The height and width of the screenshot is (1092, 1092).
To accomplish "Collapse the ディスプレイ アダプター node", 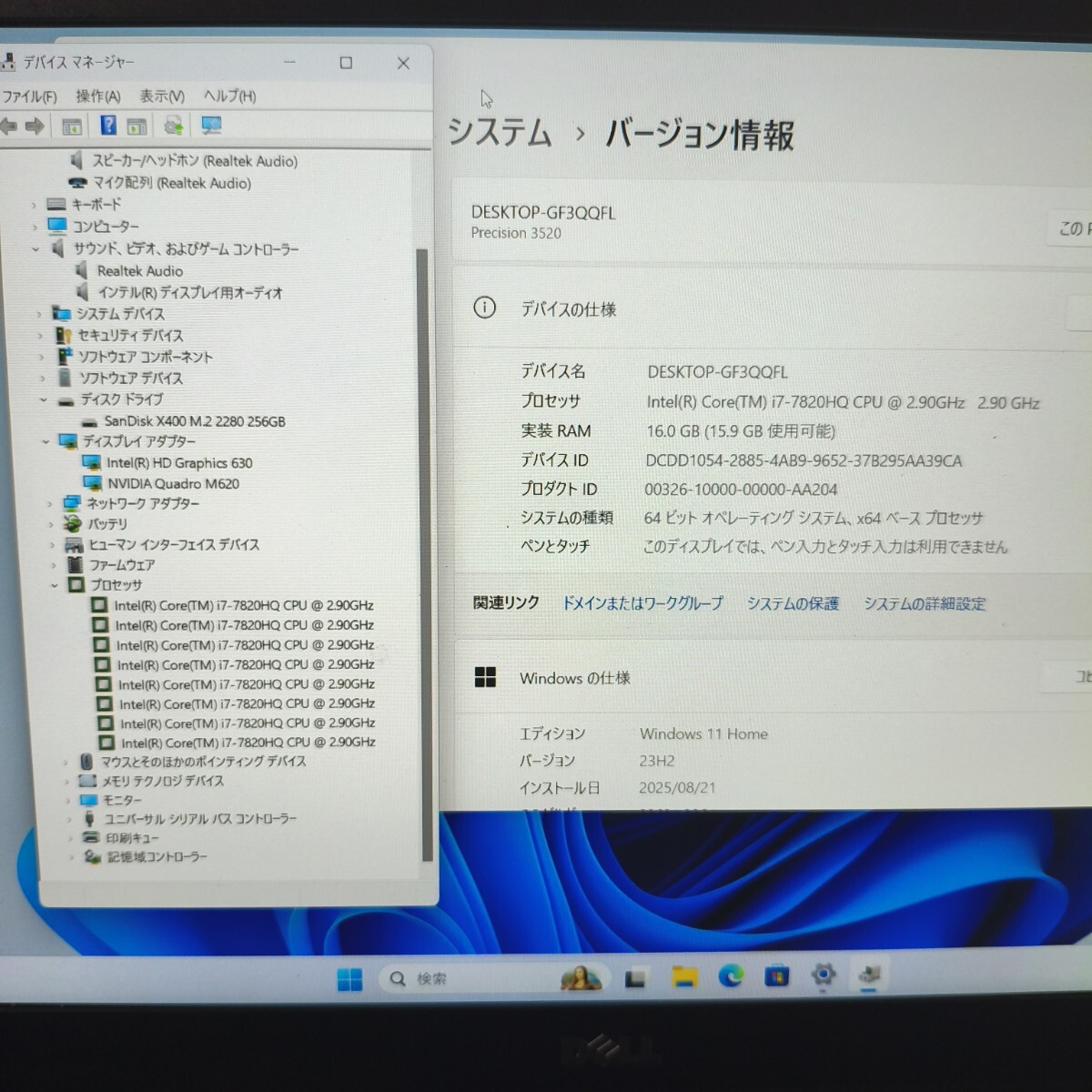I will tap(45, 441).
